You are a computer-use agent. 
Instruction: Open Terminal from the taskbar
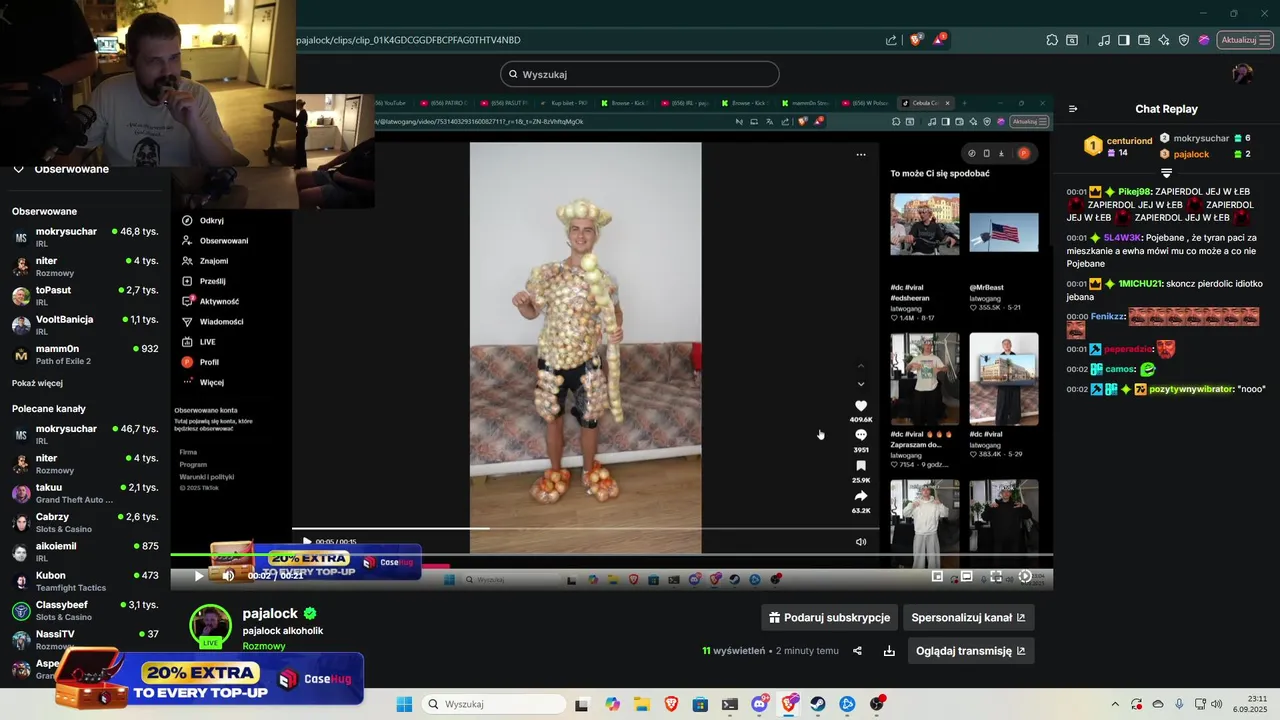(730, 704)
